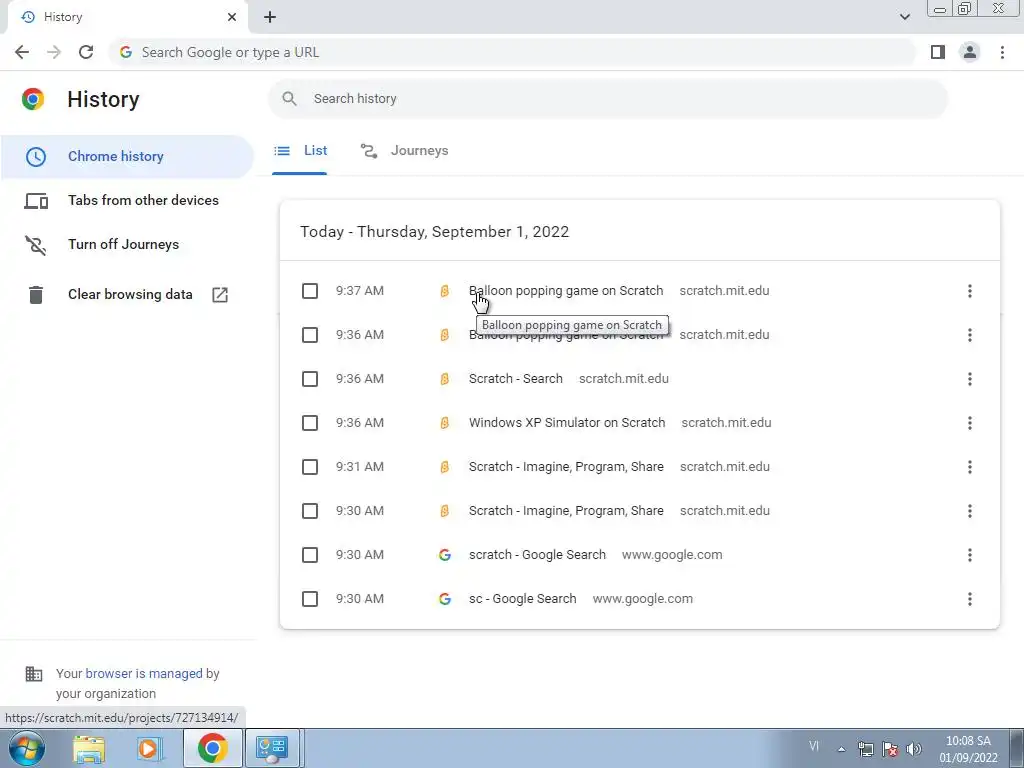Click into the Search history field
This screenshot has height=768, width=1024.
click(607, 99)
